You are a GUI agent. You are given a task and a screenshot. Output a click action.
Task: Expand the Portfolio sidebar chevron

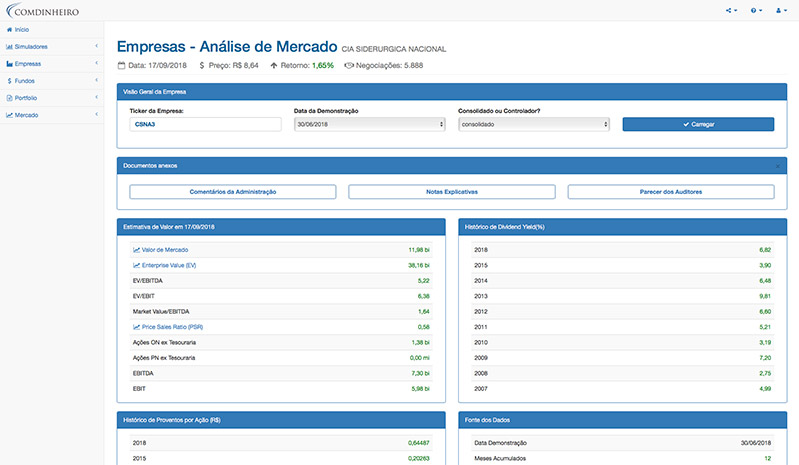[96, 97]
